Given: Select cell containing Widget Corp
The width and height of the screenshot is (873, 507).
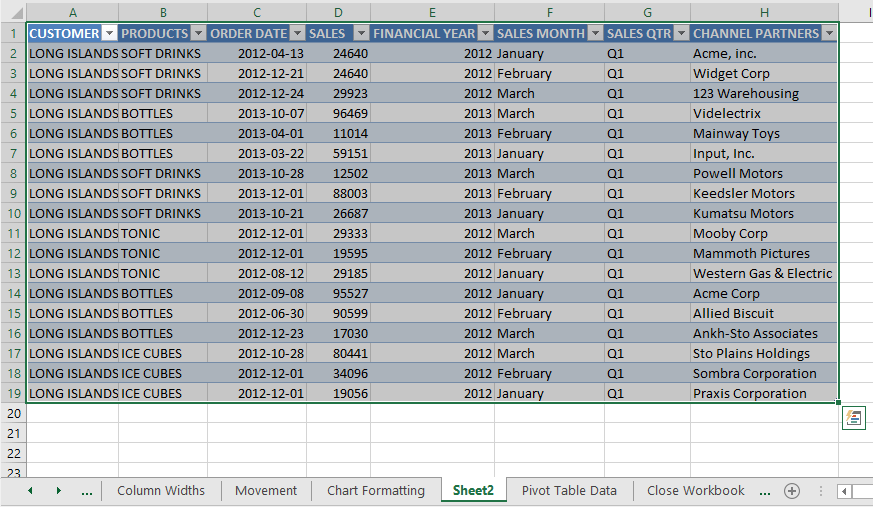Looking at the screenshot, I should [764, 73].
